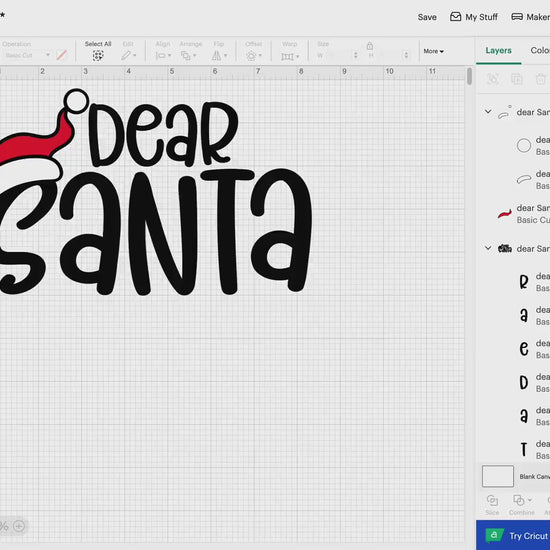Select the black text group thumbnail

pos(505,248)
